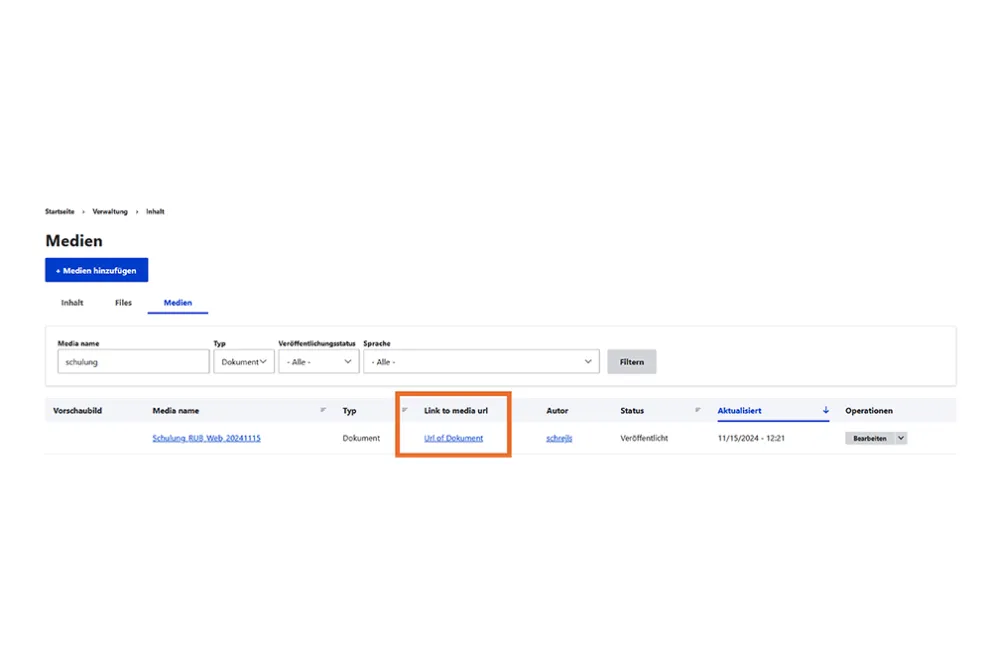Open the Schulung_RUB_Web_20241115 media item

206,438
